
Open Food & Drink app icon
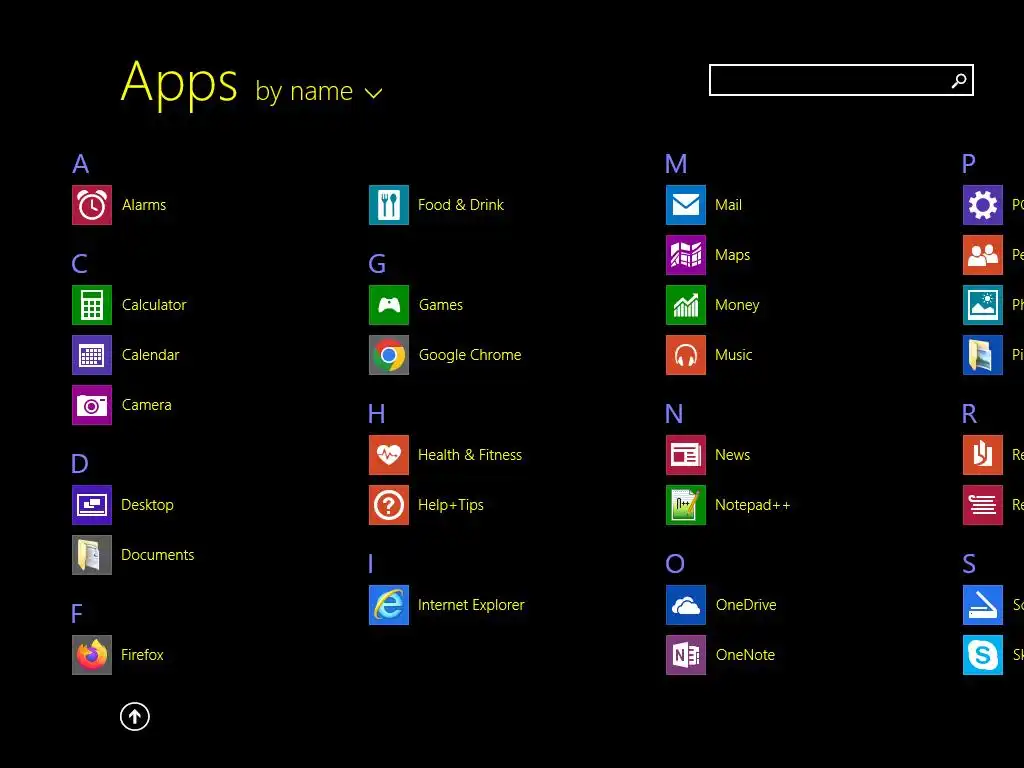click(389, 205)
